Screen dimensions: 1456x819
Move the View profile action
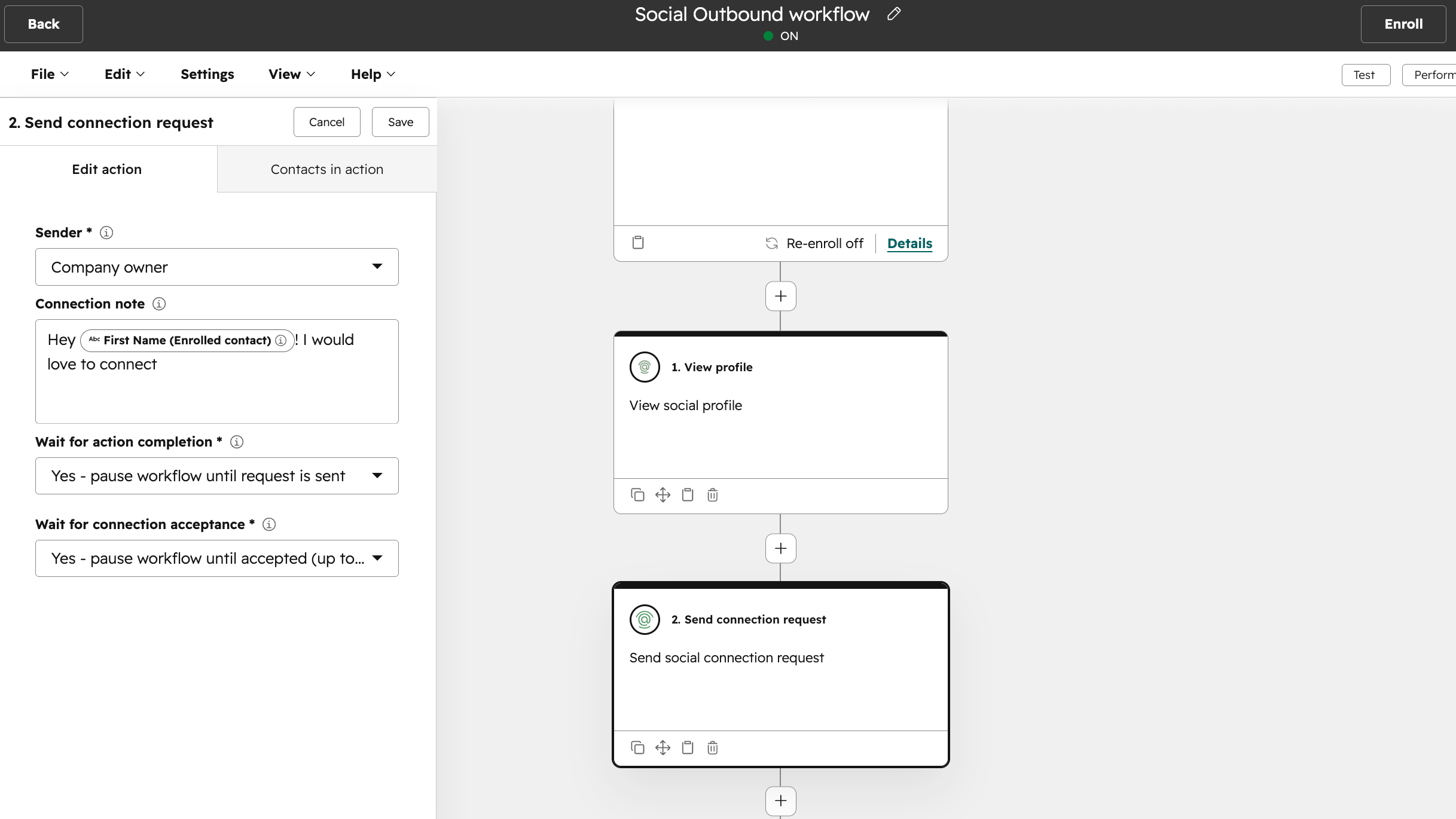(x=663, y=495)
